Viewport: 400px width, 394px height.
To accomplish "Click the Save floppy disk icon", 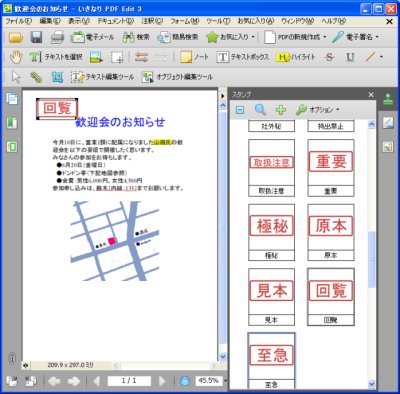I will tap(36, 37).
